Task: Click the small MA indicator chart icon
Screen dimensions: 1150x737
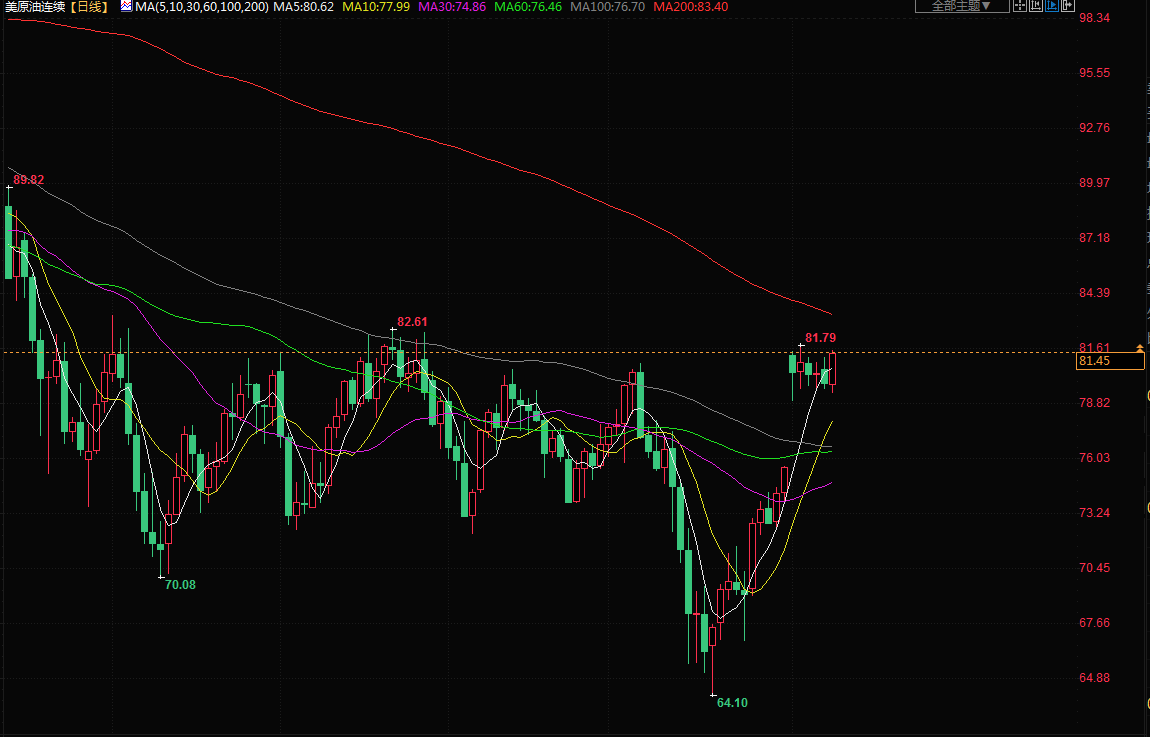Action: (126, 6)
